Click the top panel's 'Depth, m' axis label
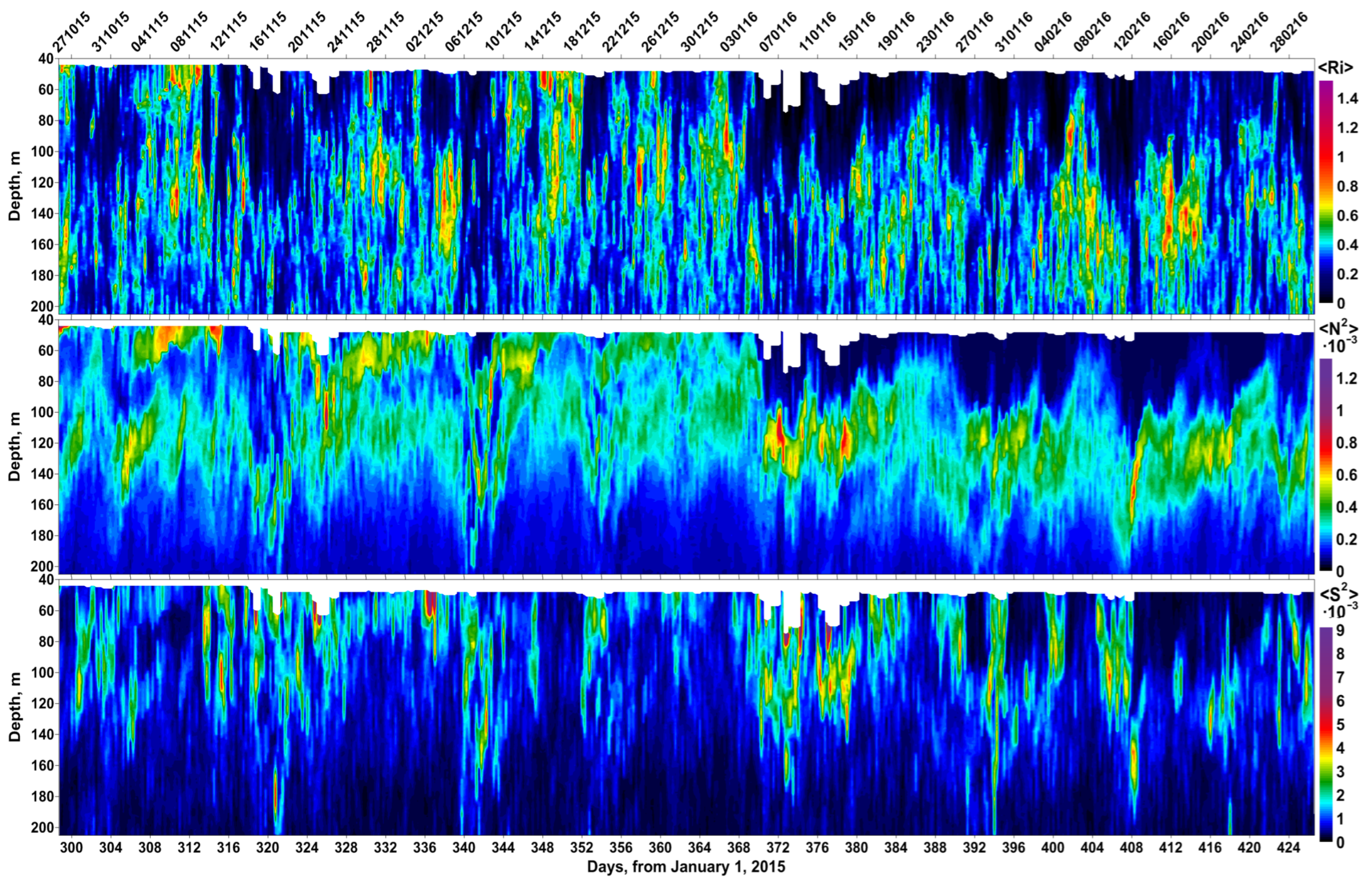 15,186
